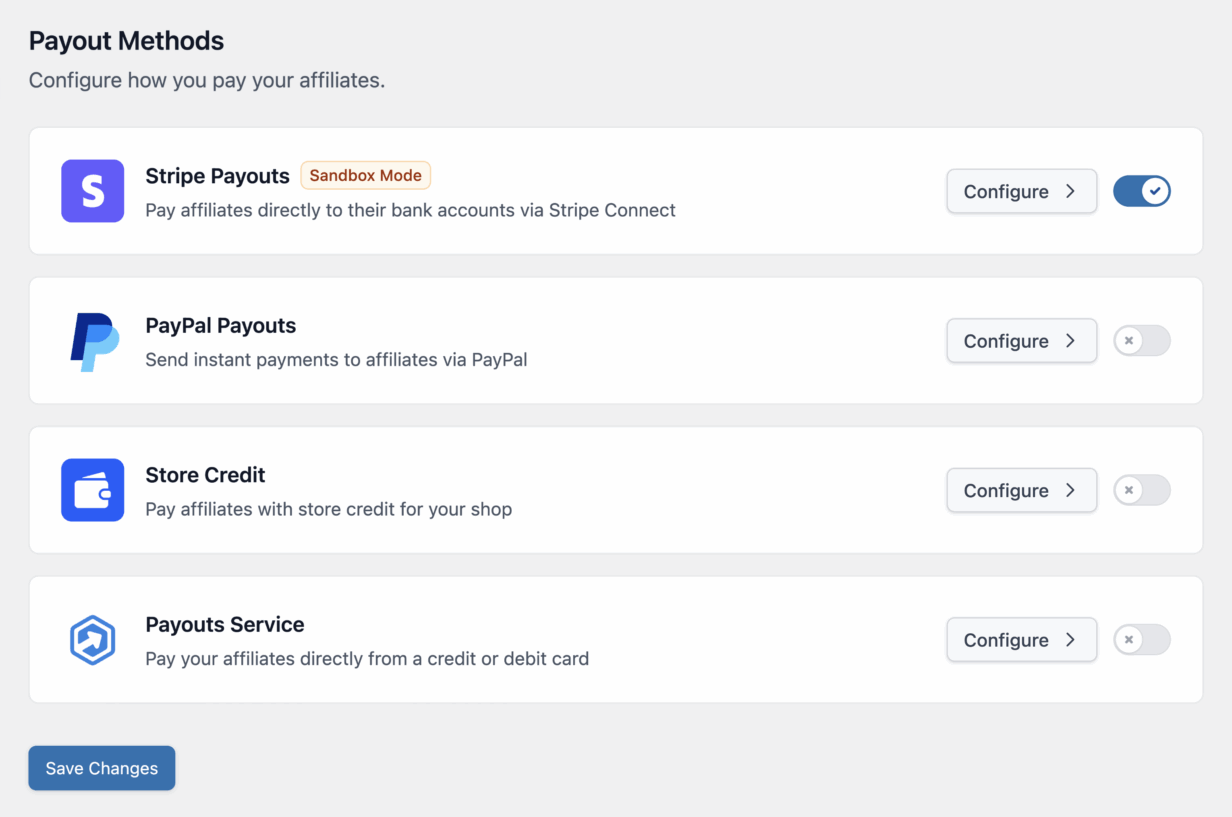Open Store Credit configuration settings
The height and width of the screenshot is (817, 1232).
[x=1021, y=490]
